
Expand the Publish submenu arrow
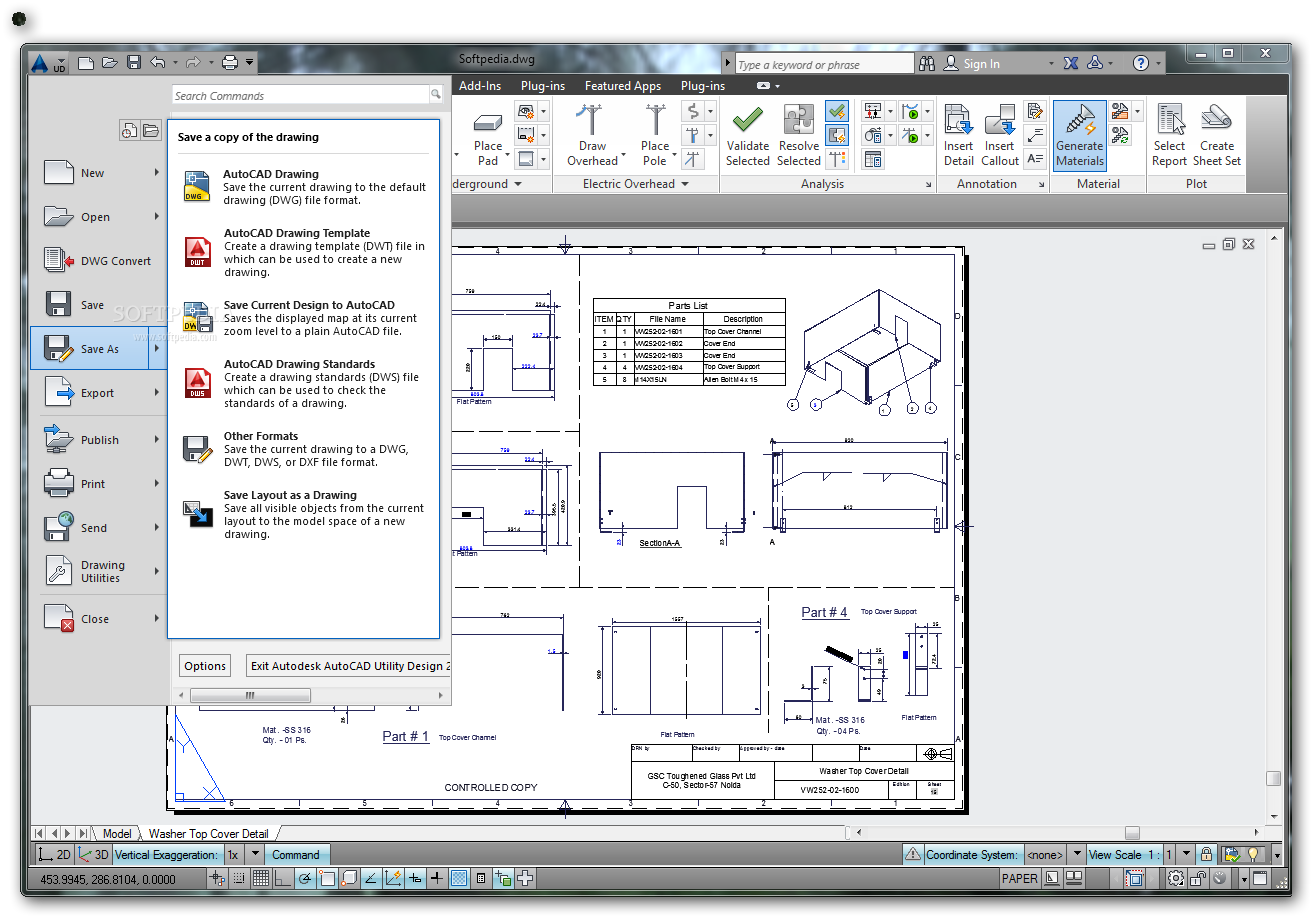point(157,440)
